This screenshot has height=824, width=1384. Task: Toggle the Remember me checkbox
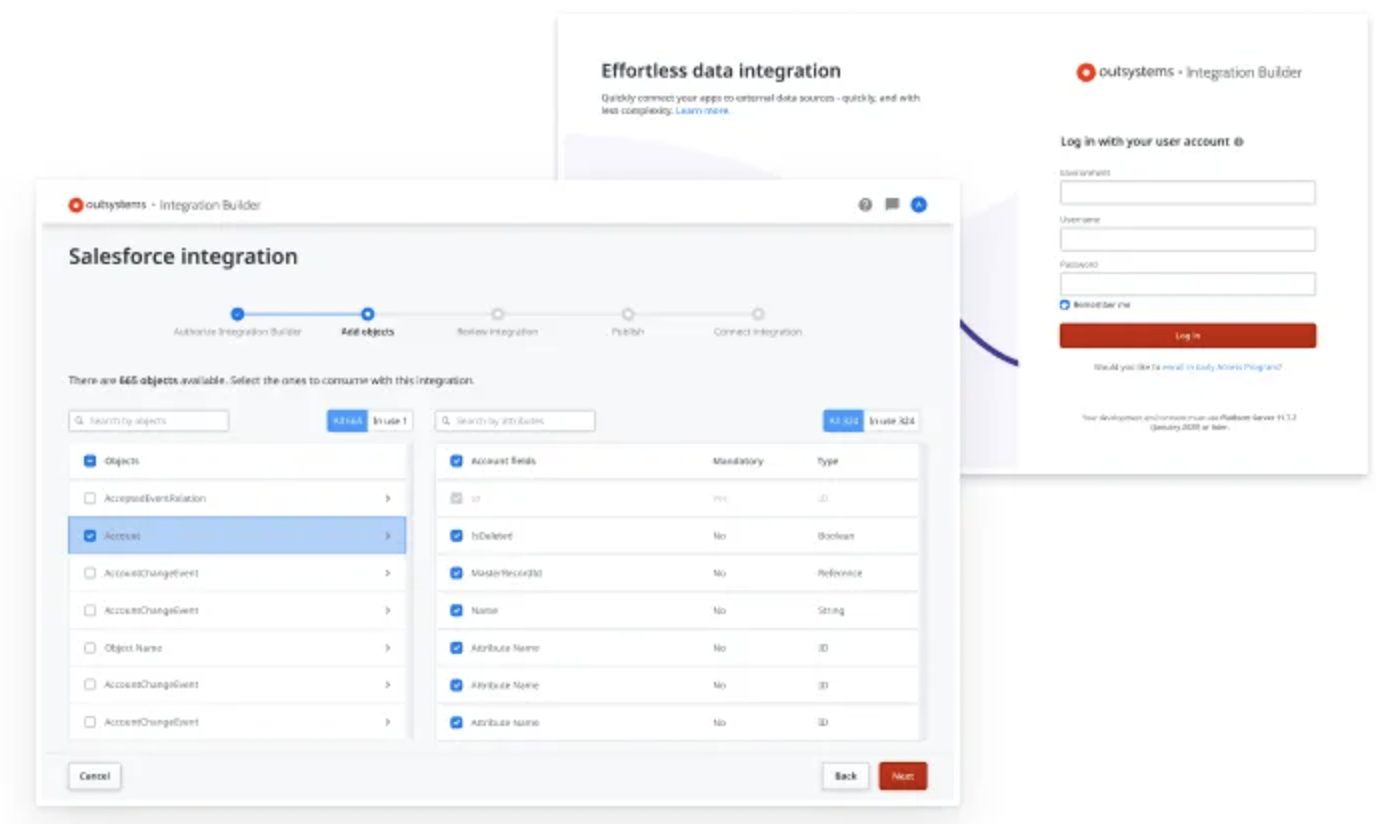(1065, 305)
